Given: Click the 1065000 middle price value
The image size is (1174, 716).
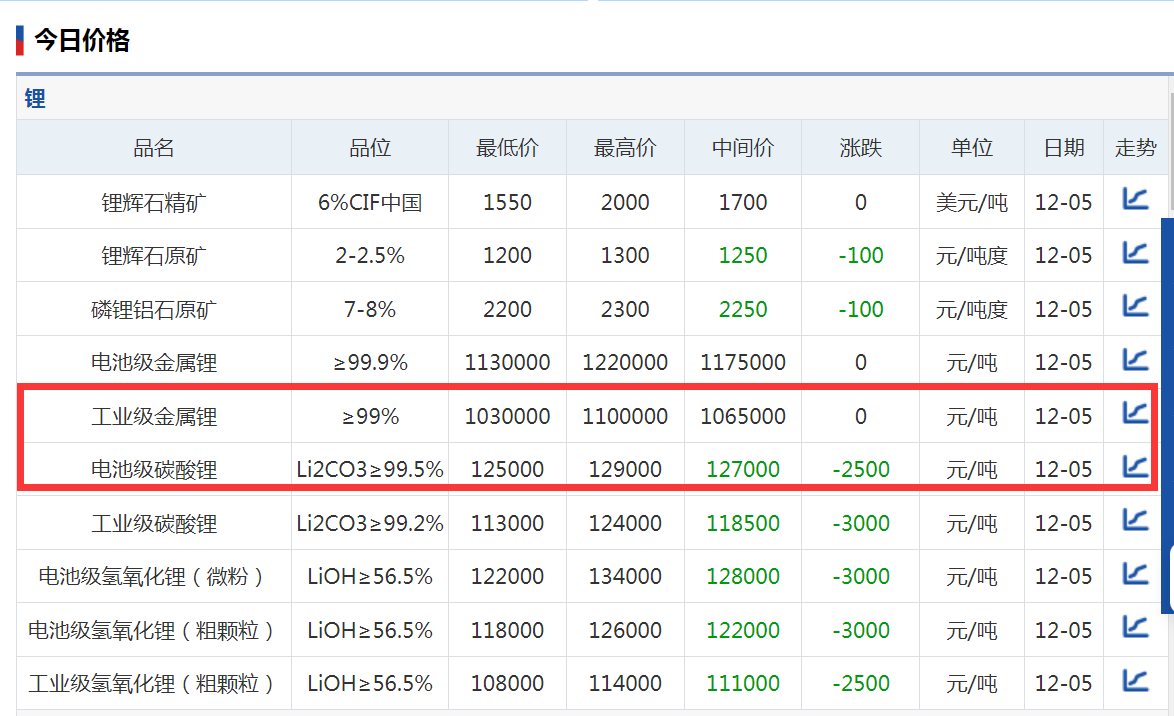Looking at the screenshot, I should pos(743,417).
